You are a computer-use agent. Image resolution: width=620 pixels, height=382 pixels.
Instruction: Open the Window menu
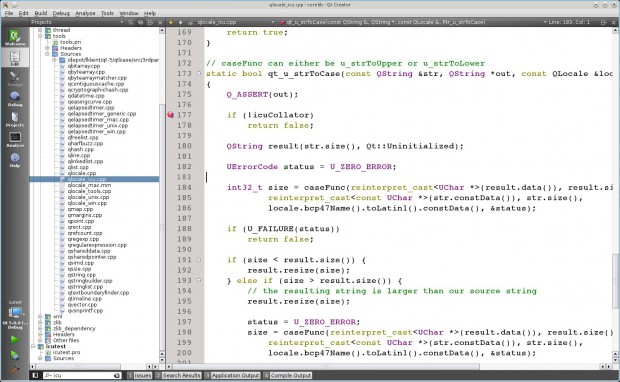tap(129, 13)
